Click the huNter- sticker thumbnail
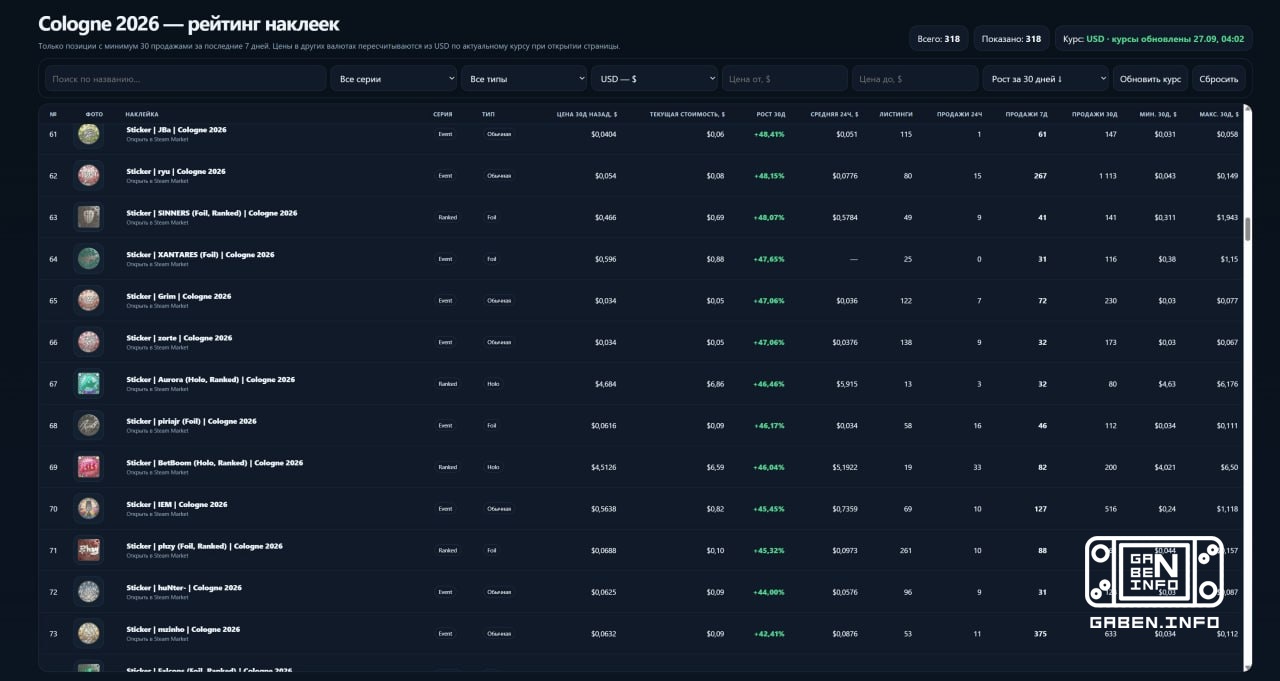This screenshot has height=681, width=1280. [x=89, y=592]
